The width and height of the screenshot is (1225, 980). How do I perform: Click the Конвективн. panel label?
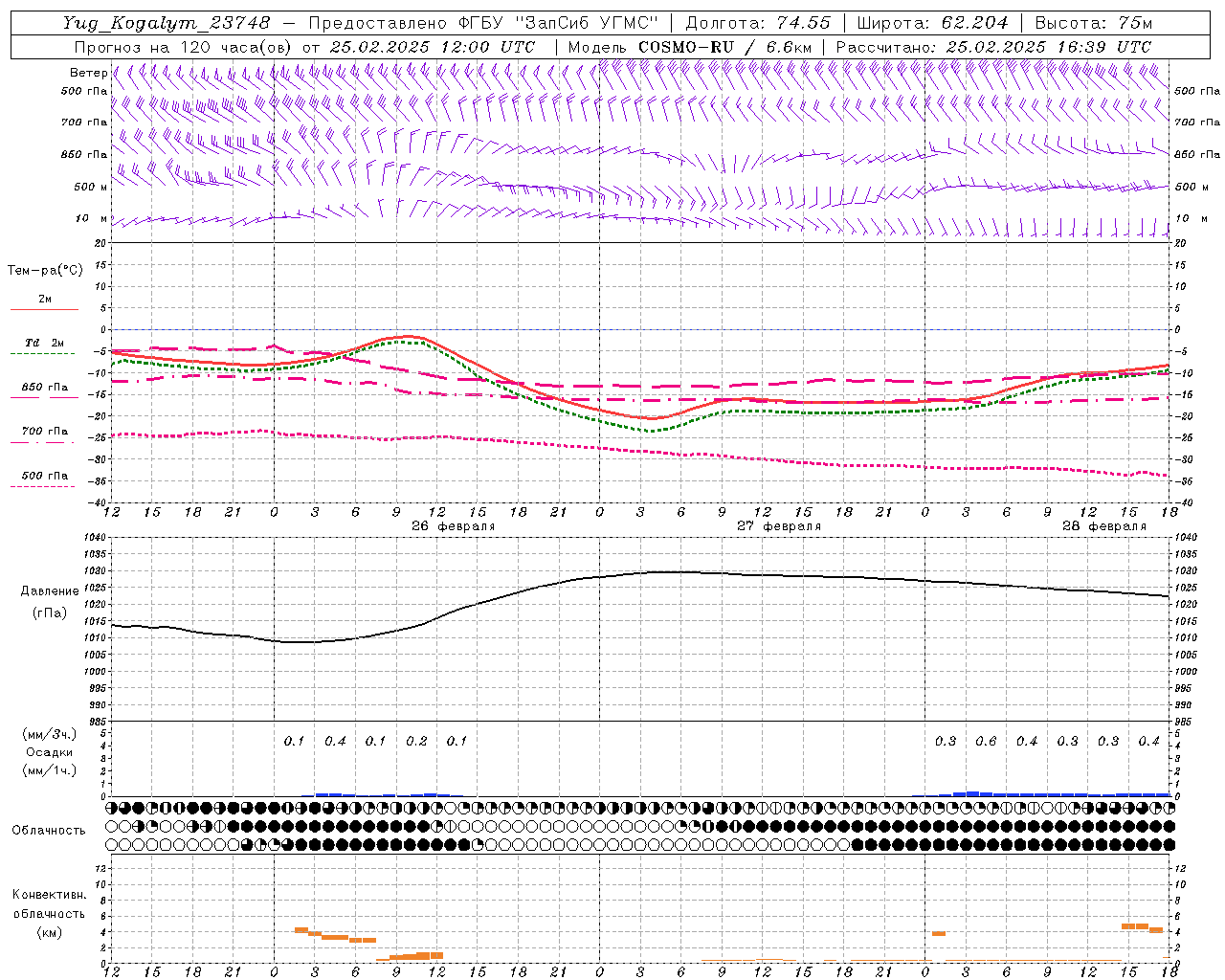coord(49,895)
